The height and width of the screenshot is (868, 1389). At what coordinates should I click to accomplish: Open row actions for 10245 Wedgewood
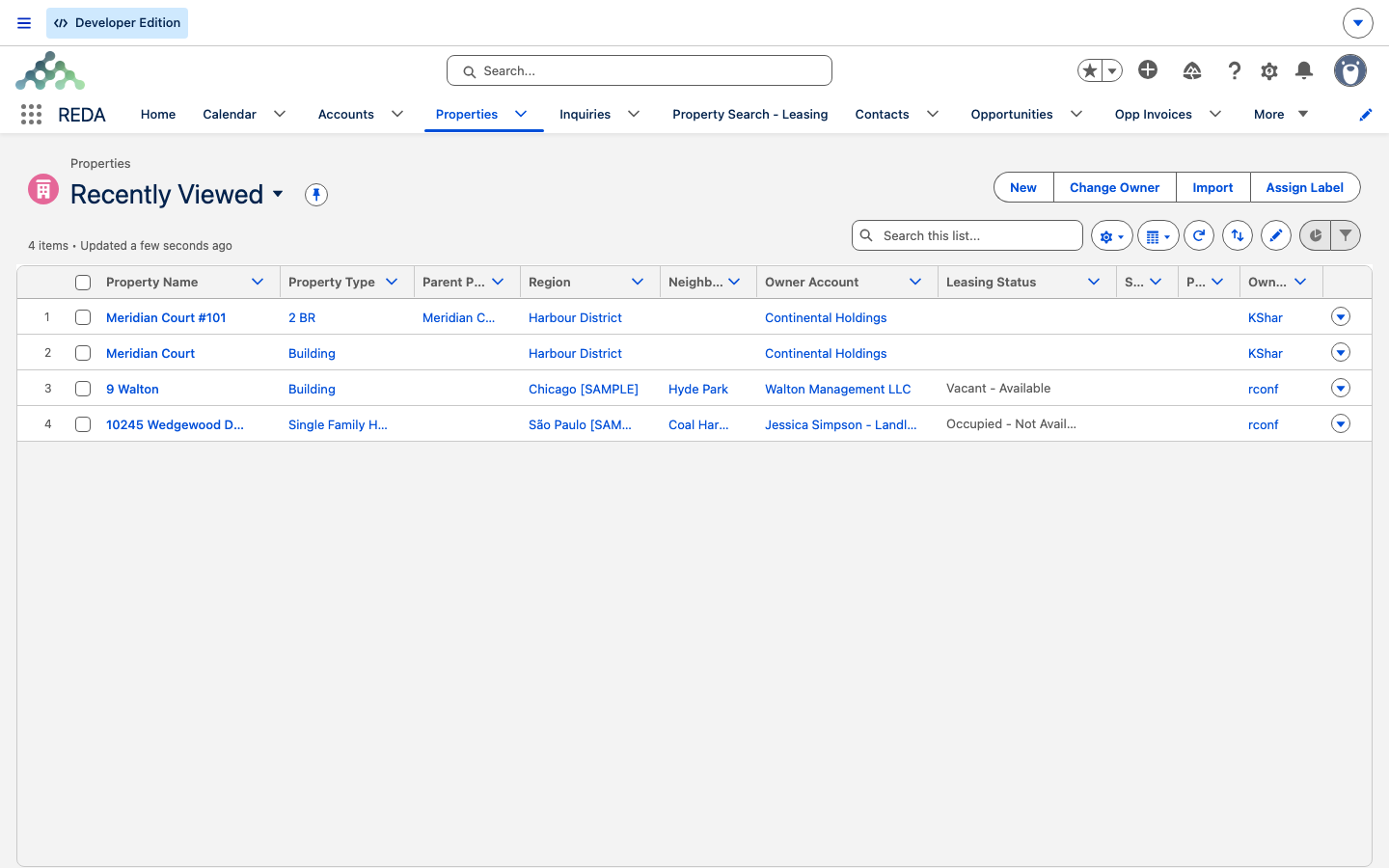tap(1341, 423)
